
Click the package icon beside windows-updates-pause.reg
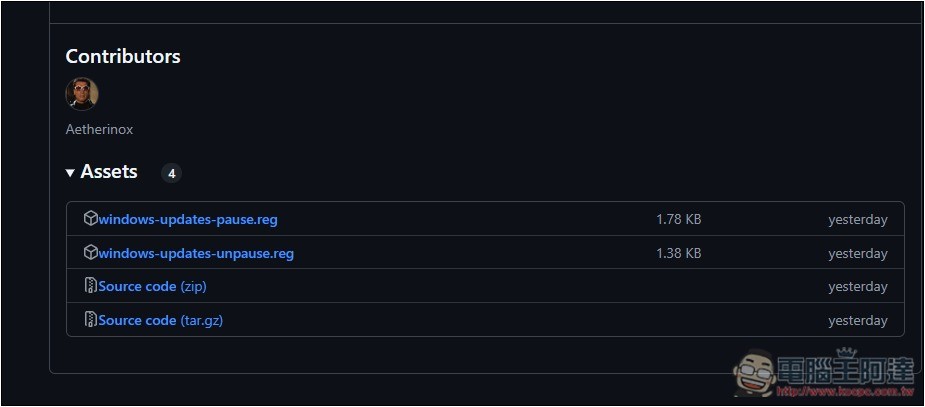90,219
